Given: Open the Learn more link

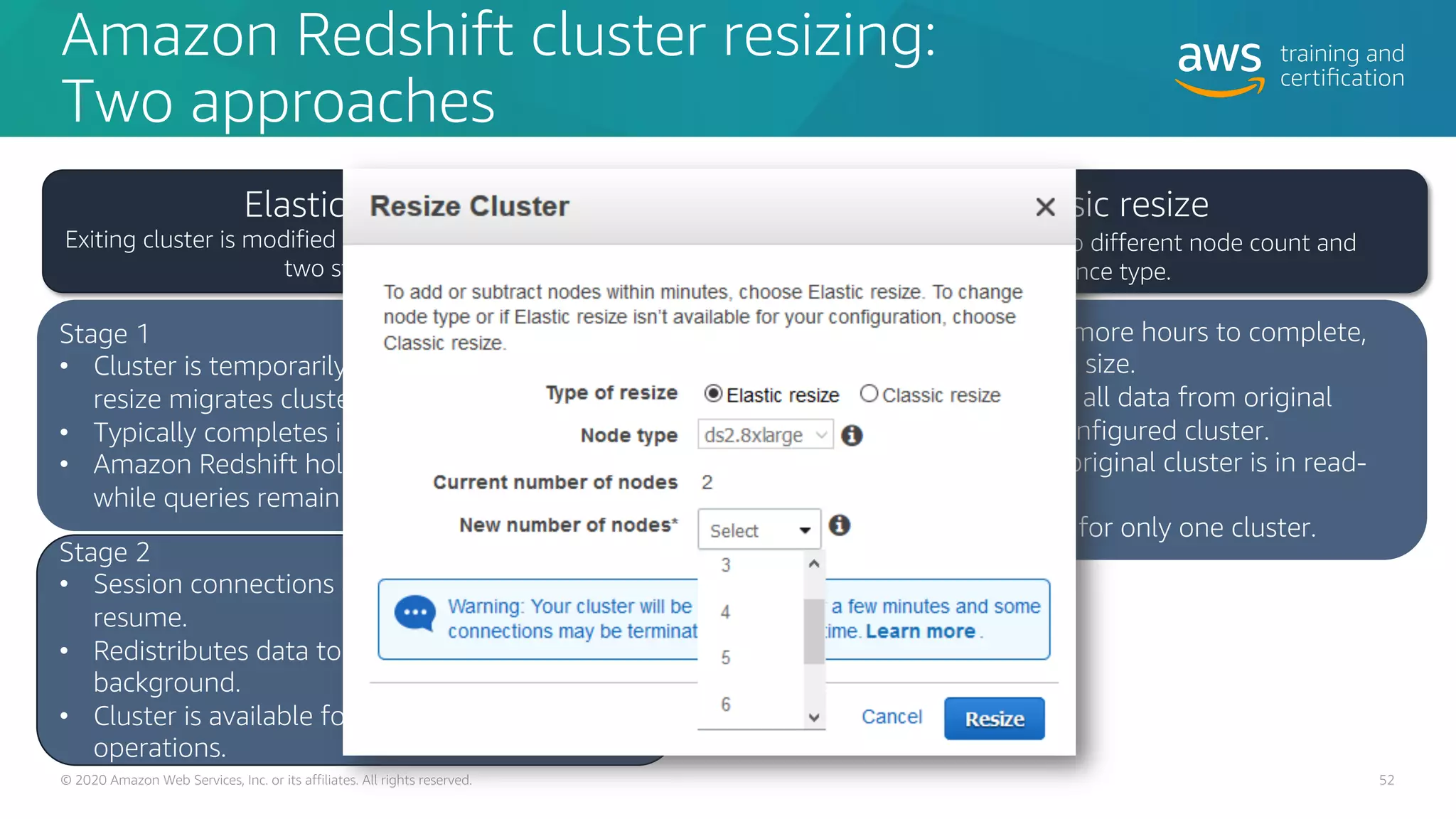Looking at the screenshot, I should coord(921,631).
